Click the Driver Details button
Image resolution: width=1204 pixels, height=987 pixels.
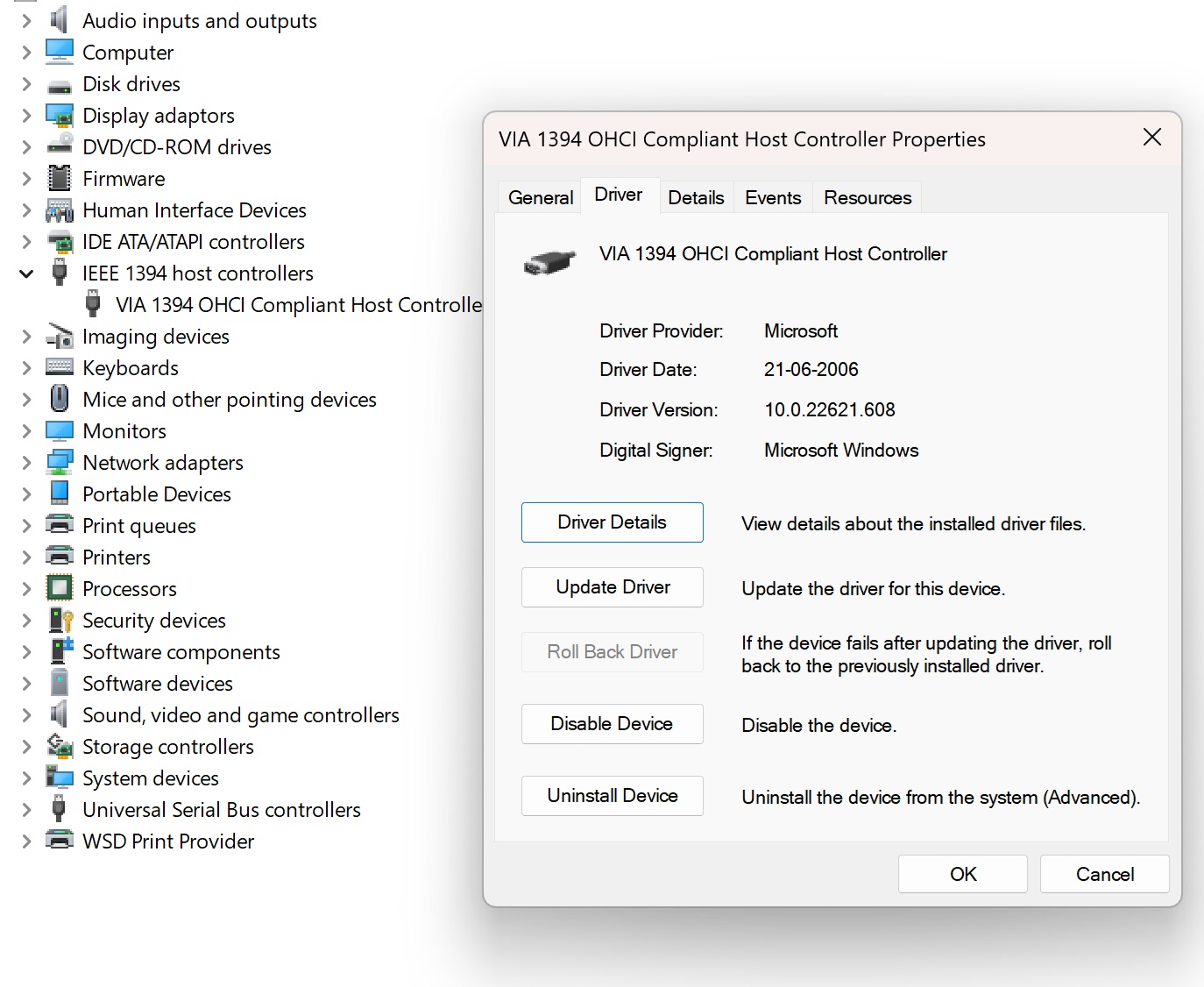613,522
